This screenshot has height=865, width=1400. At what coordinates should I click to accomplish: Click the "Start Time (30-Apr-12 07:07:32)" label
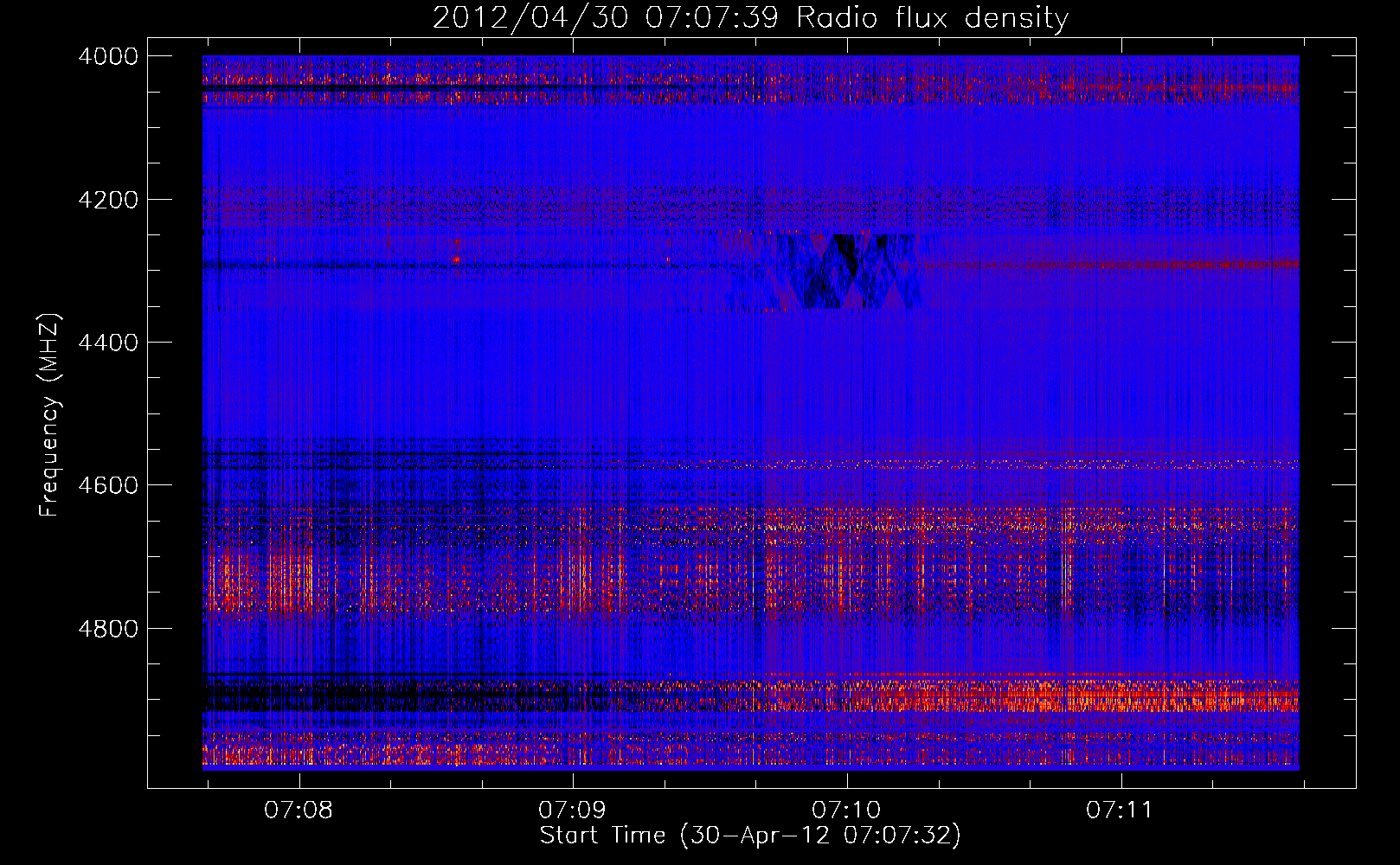point(750,836)
